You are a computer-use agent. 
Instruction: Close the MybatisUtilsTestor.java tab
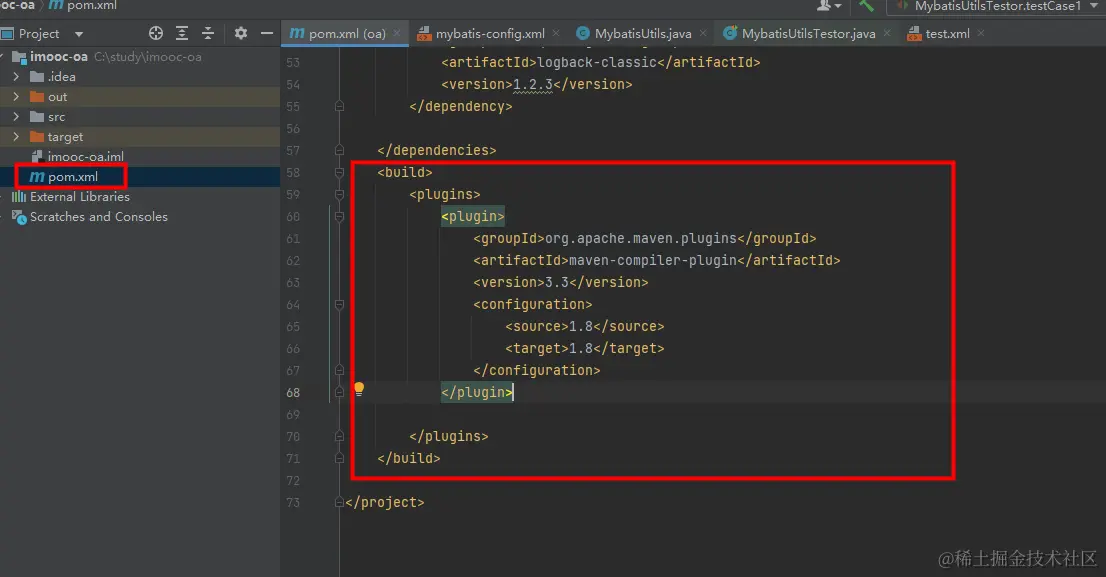point(887,33)
